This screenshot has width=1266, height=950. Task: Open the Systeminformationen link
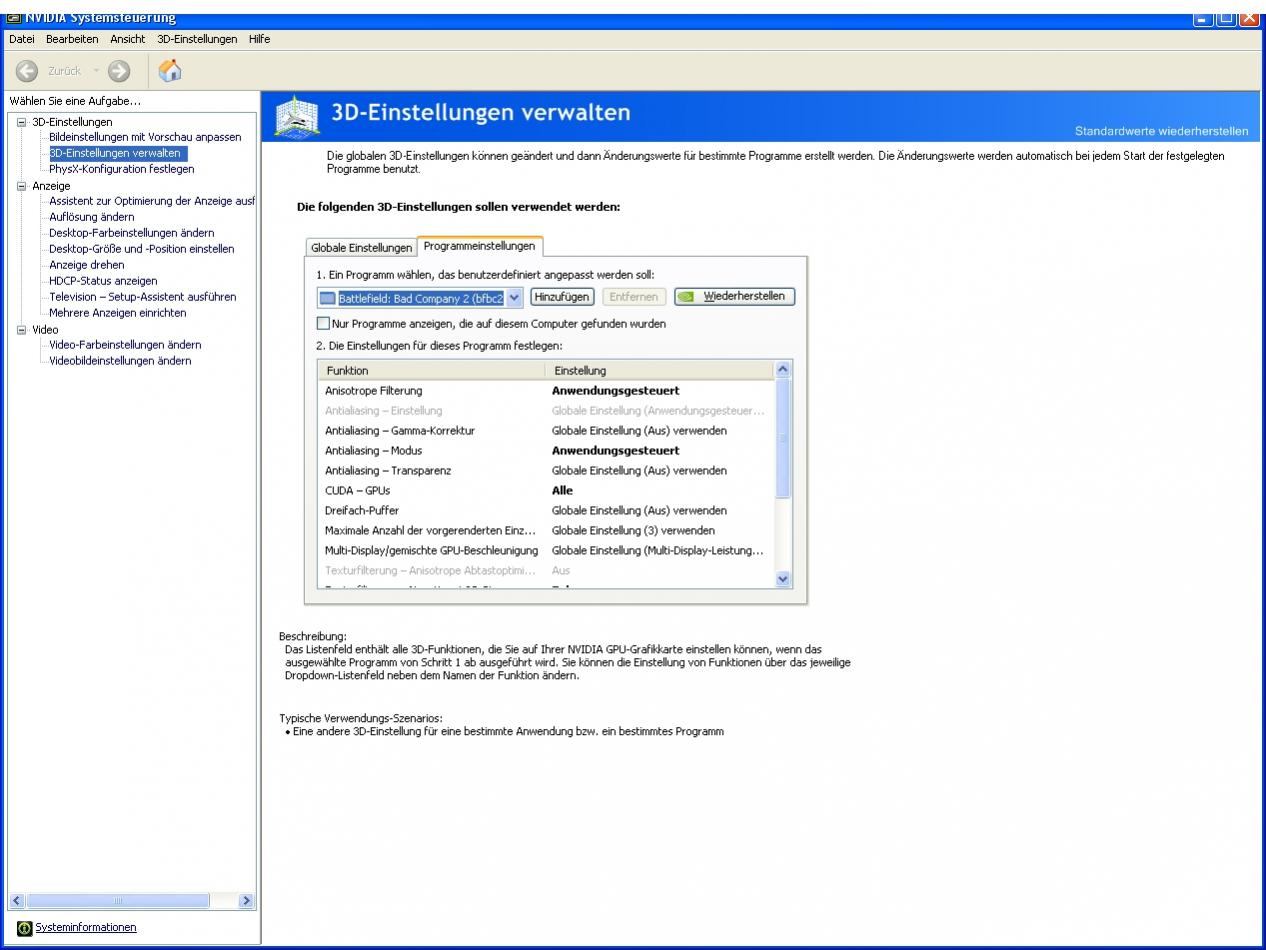86,927
